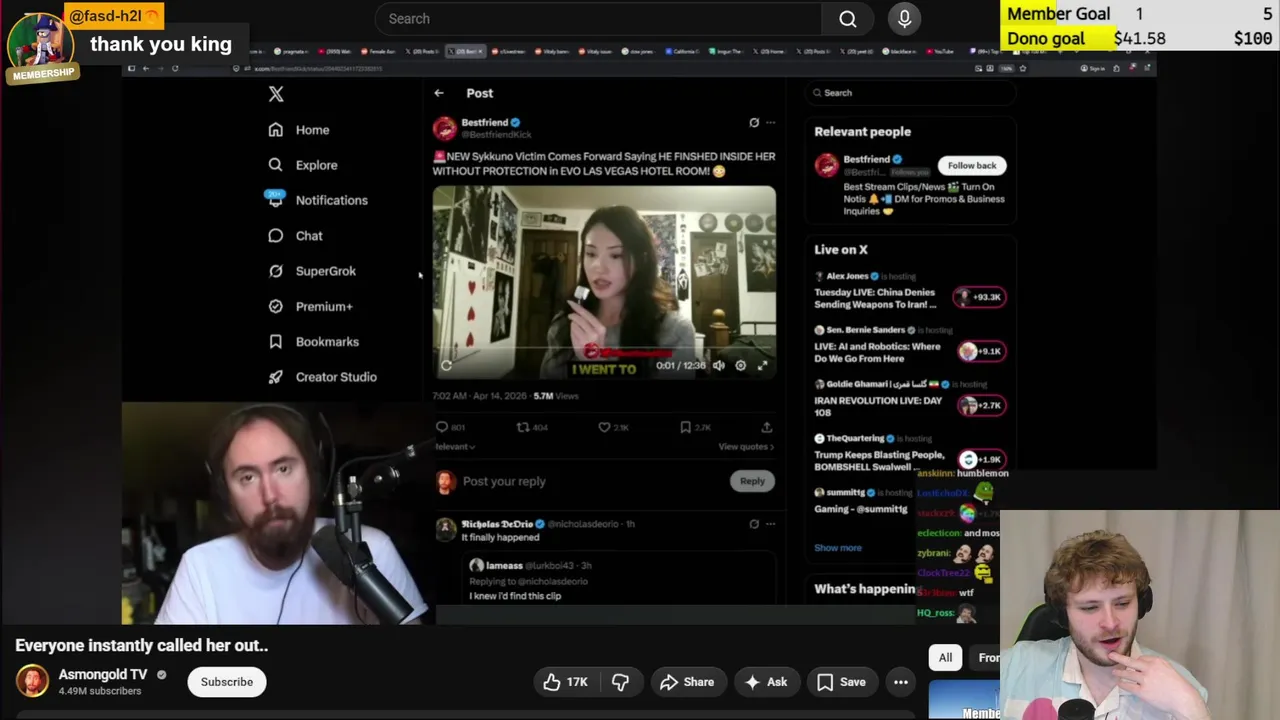Open more actions three-dot menu
The width and height of the screenshot is (1280, 720).
(x=901, y=682)
